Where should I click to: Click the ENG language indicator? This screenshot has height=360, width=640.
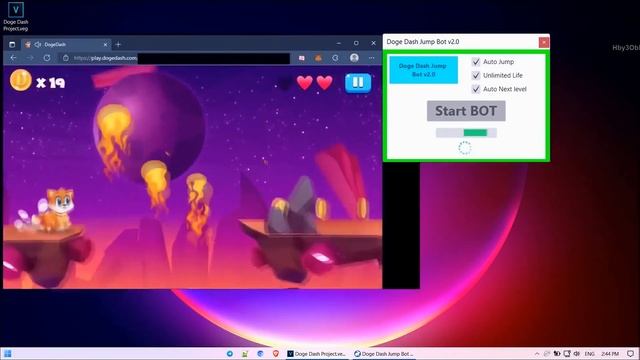[589, 354]
